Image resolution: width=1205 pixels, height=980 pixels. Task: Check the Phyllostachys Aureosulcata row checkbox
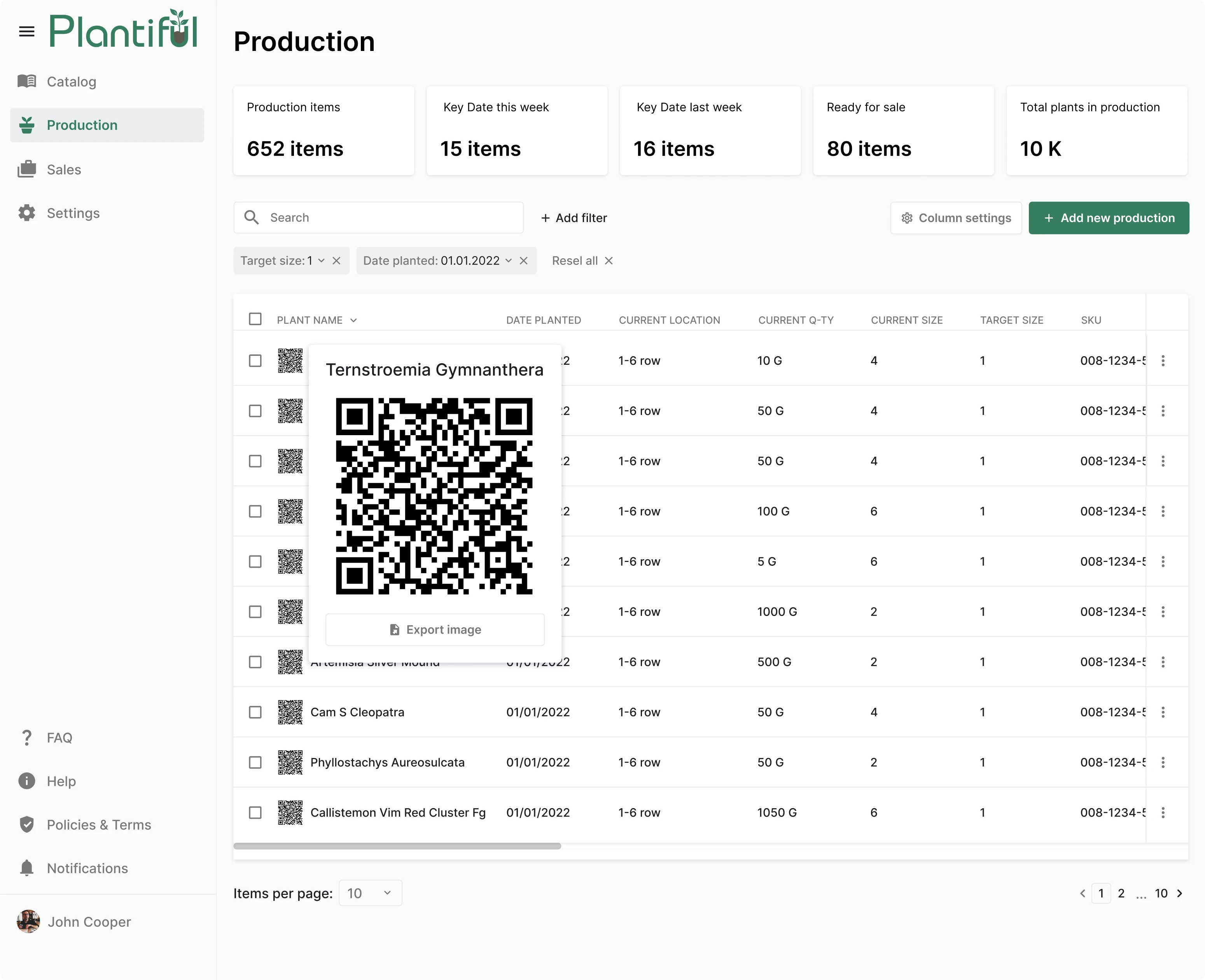tap(255, 762)
